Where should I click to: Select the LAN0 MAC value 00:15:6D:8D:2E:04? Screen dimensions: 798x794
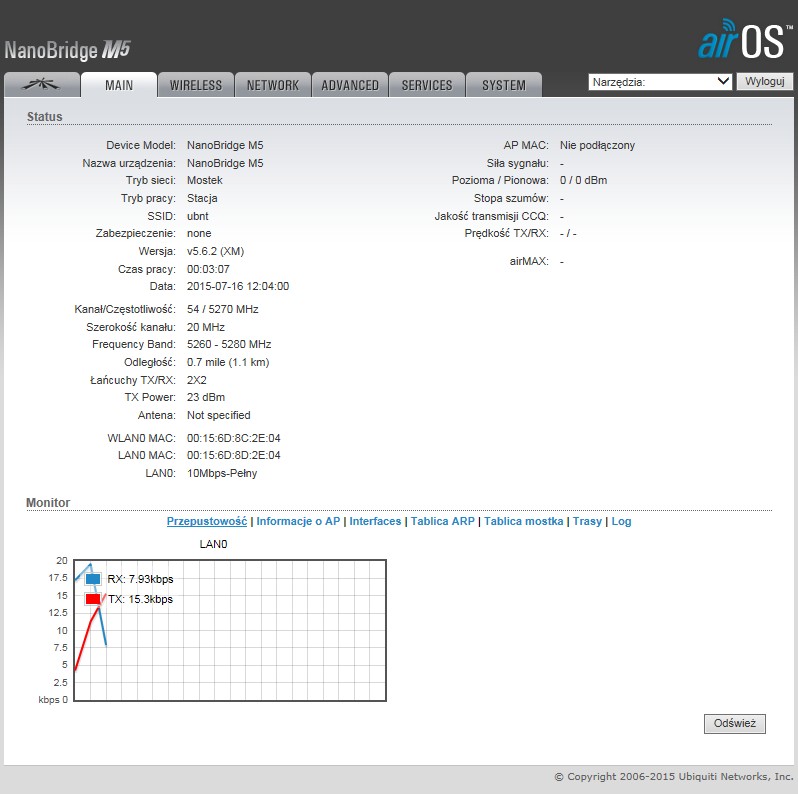234,456
